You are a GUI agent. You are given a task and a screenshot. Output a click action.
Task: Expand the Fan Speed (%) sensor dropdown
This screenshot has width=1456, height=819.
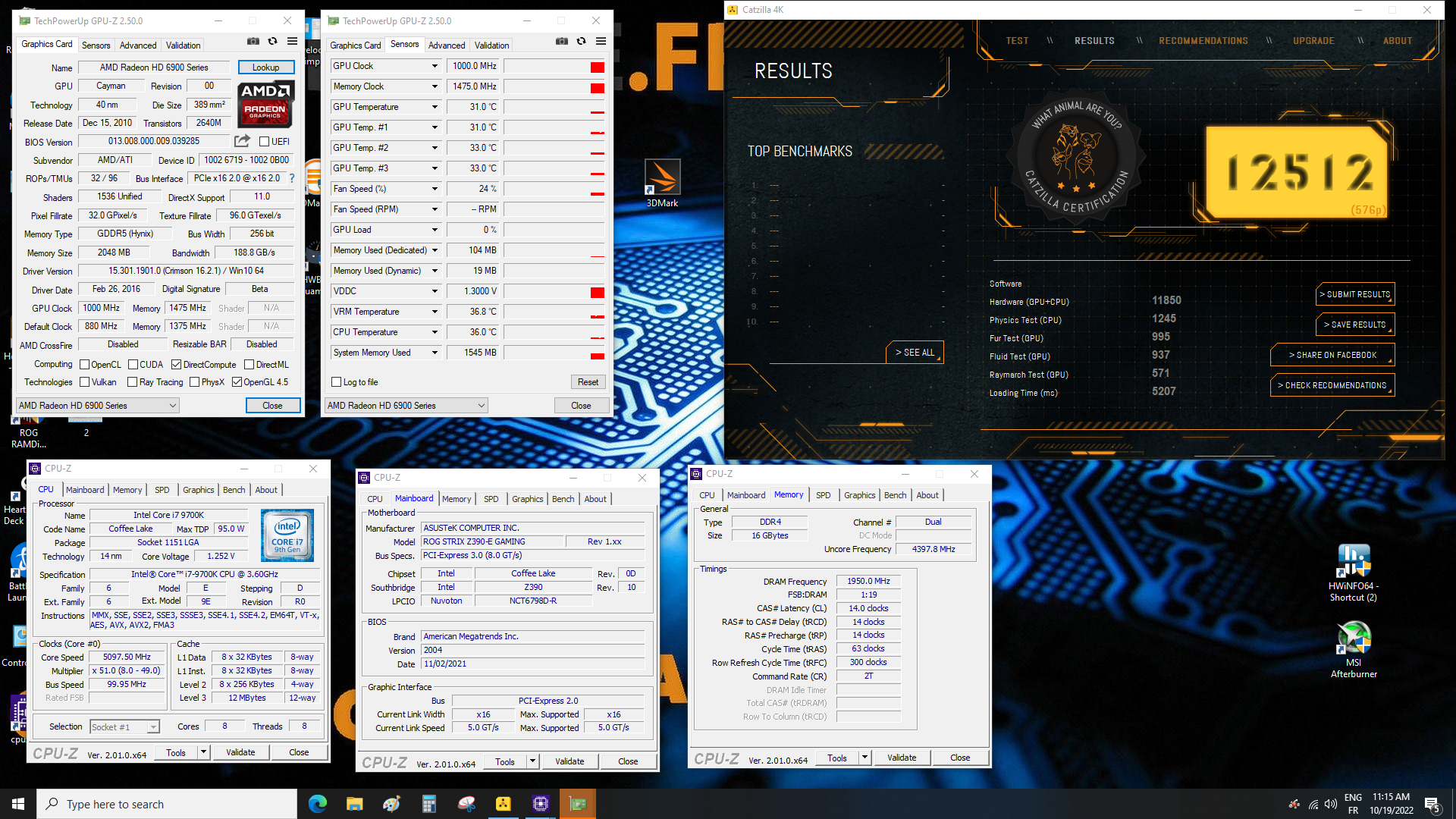[x=435, y=189]
